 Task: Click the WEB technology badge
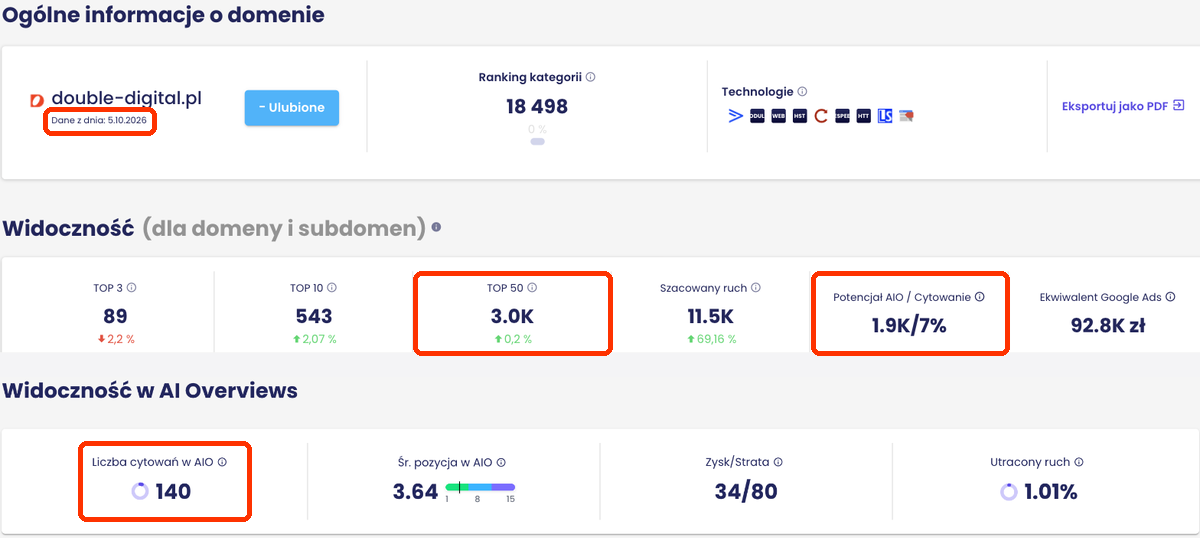point(778,116)
